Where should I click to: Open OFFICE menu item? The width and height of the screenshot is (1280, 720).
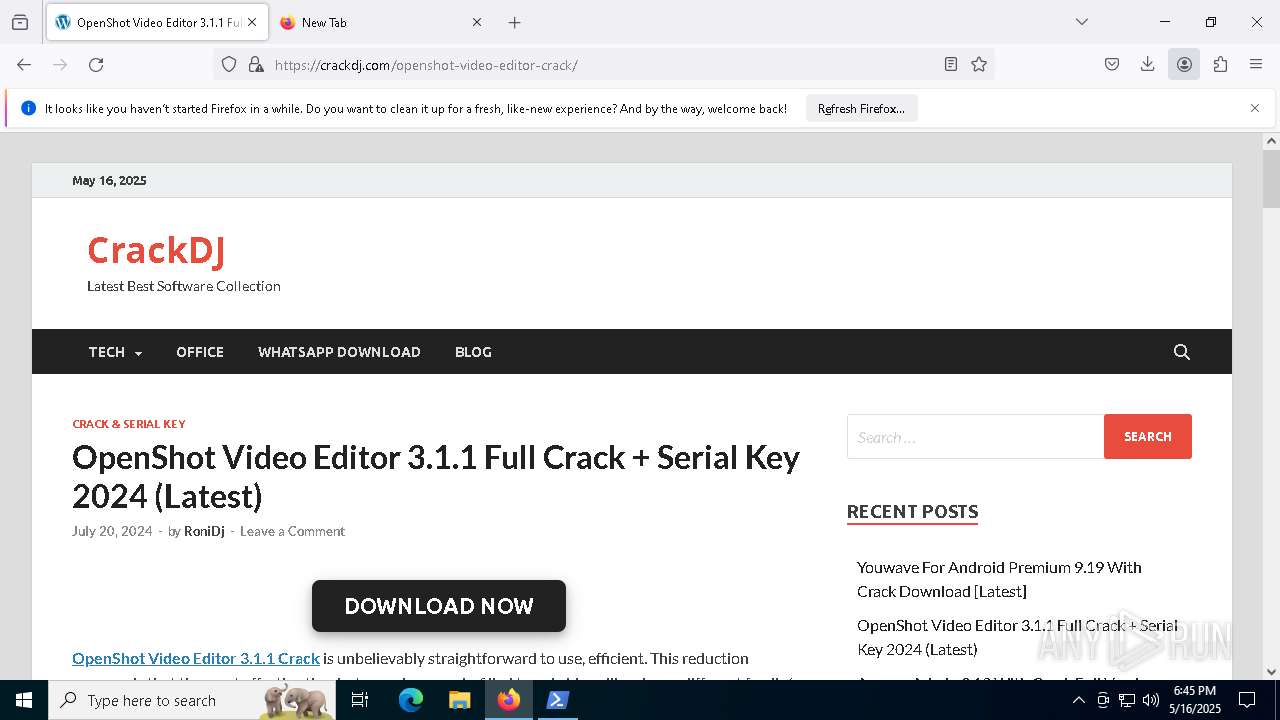(x=200, y=352)
